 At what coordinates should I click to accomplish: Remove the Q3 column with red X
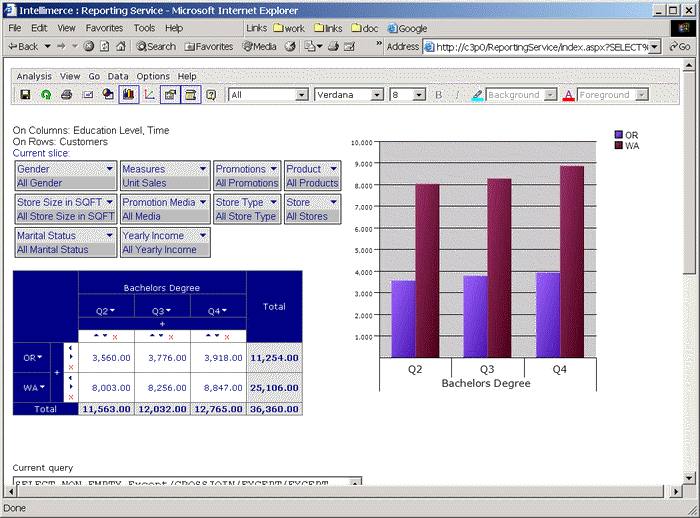pyautogui.click(x=171, y=337)
